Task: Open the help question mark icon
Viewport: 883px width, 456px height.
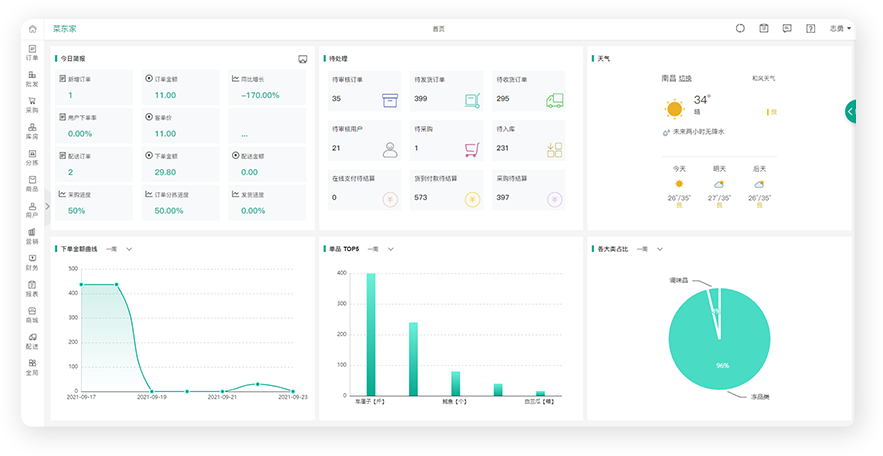Action: pos(810,29)
